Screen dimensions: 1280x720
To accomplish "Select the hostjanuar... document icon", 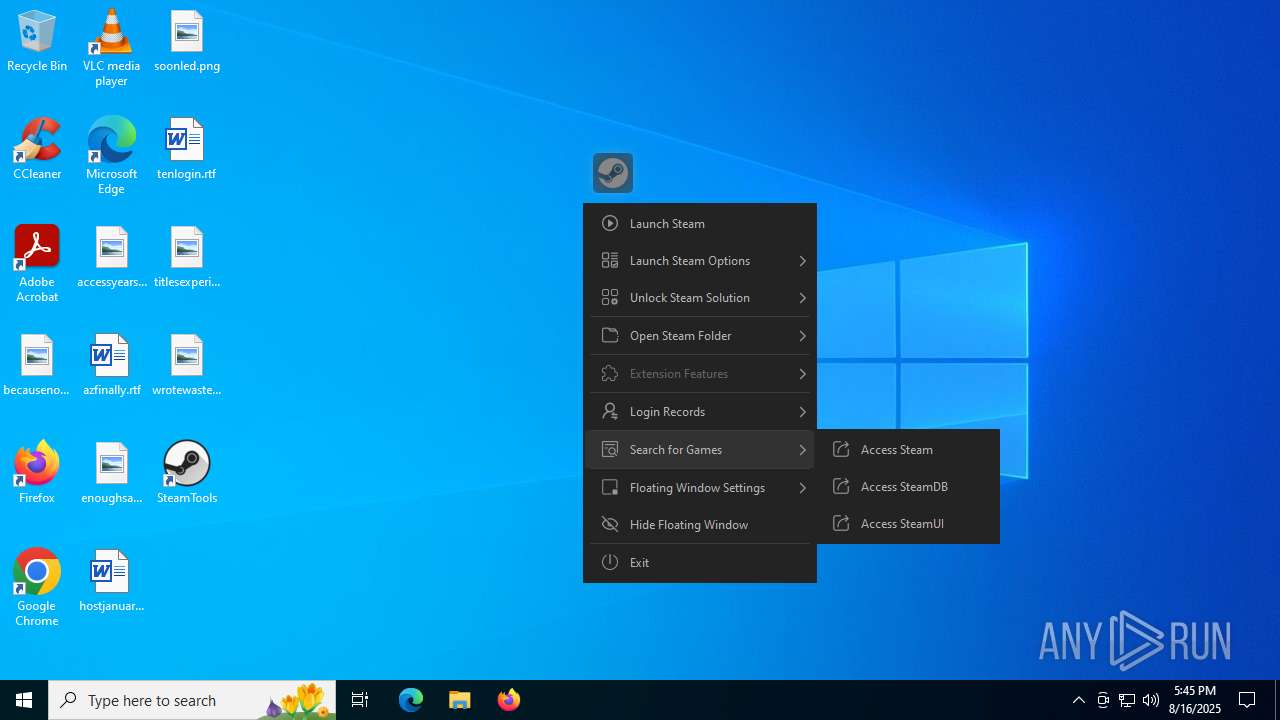I will (x=111, y=581).
